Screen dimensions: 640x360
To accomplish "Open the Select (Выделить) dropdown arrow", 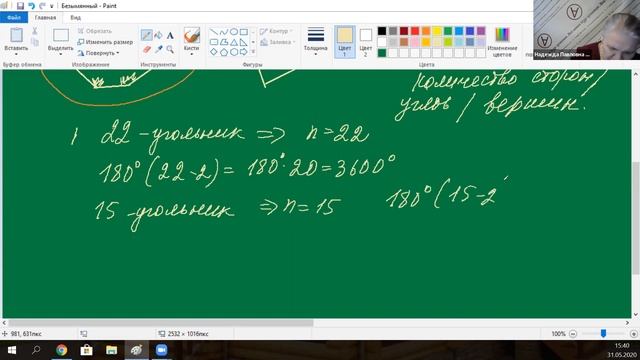I will 61,54.
